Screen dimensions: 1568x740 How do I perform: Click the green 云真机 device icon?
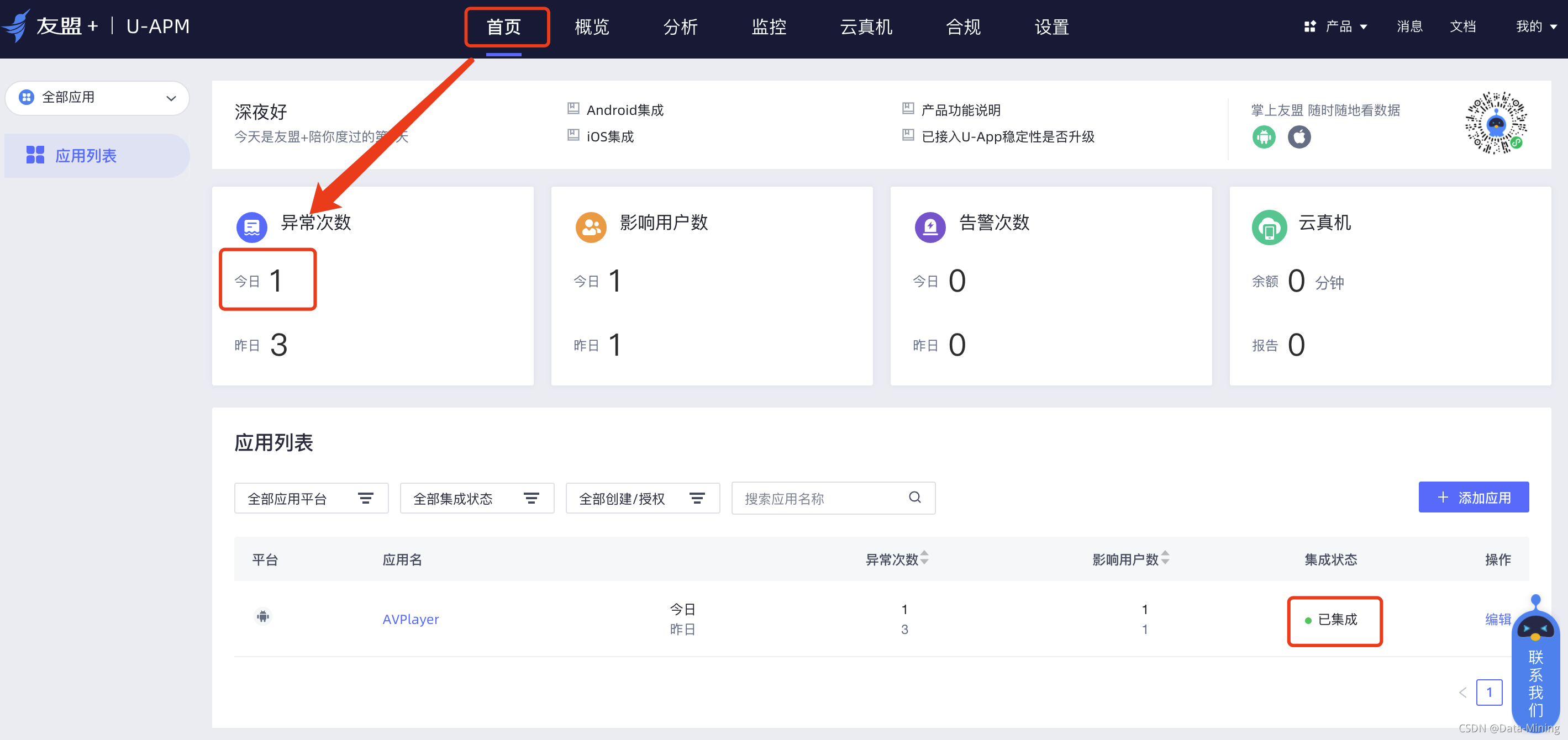pos(1269,227)
